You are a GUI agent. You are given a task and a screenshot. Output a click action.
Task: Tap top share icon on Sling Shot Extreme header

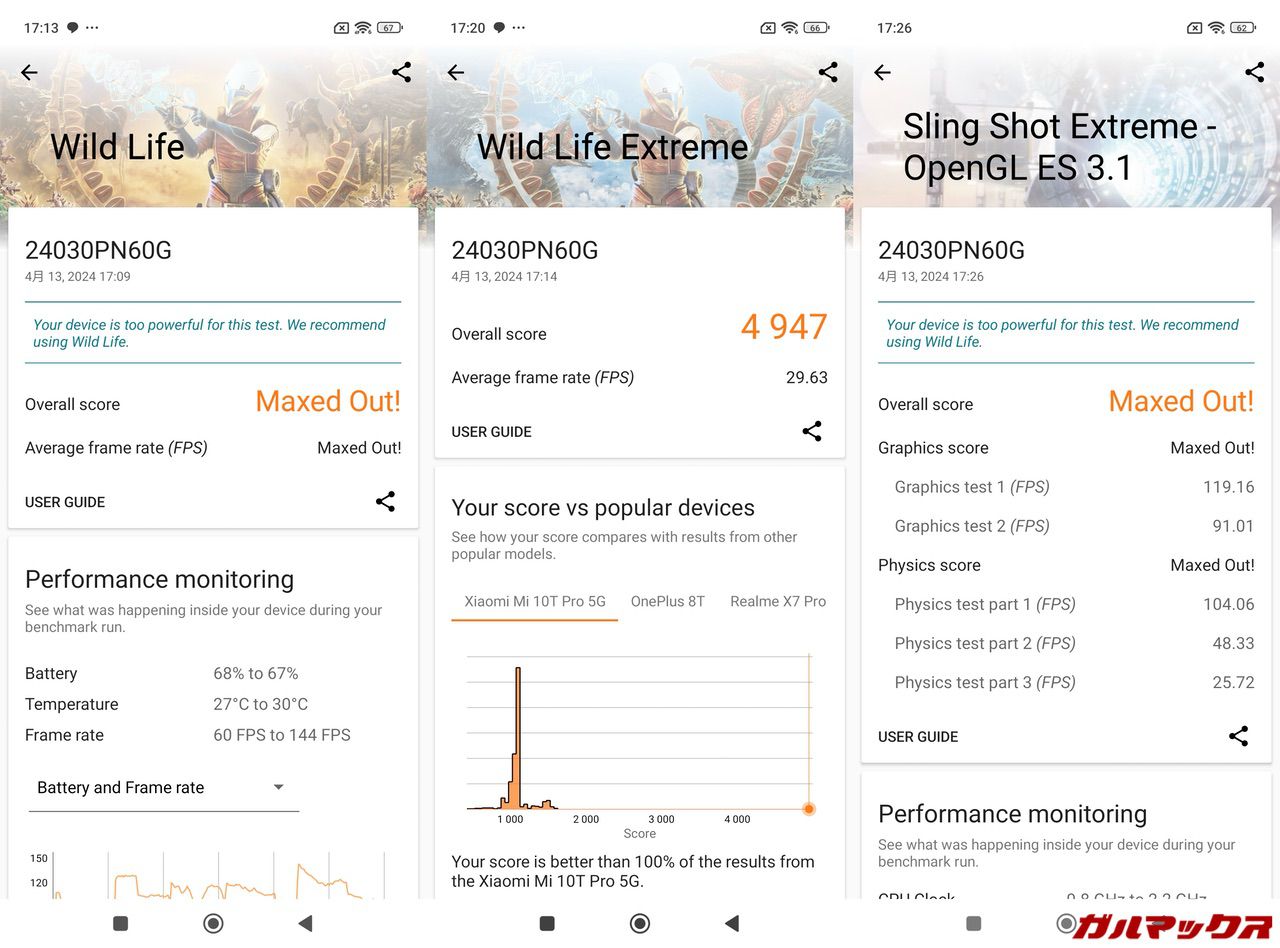[x=1254, y=72]
